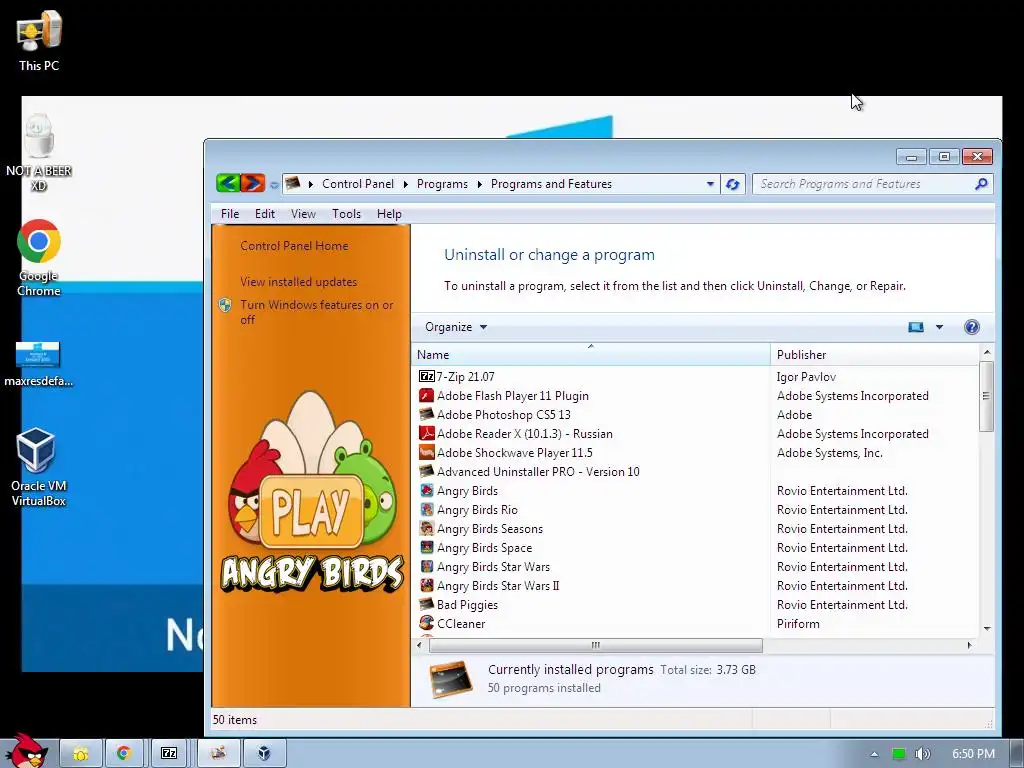Click the 6:50 PM taskbar clock
Viewport: 1024px width, 768px height.
(973, 754)
